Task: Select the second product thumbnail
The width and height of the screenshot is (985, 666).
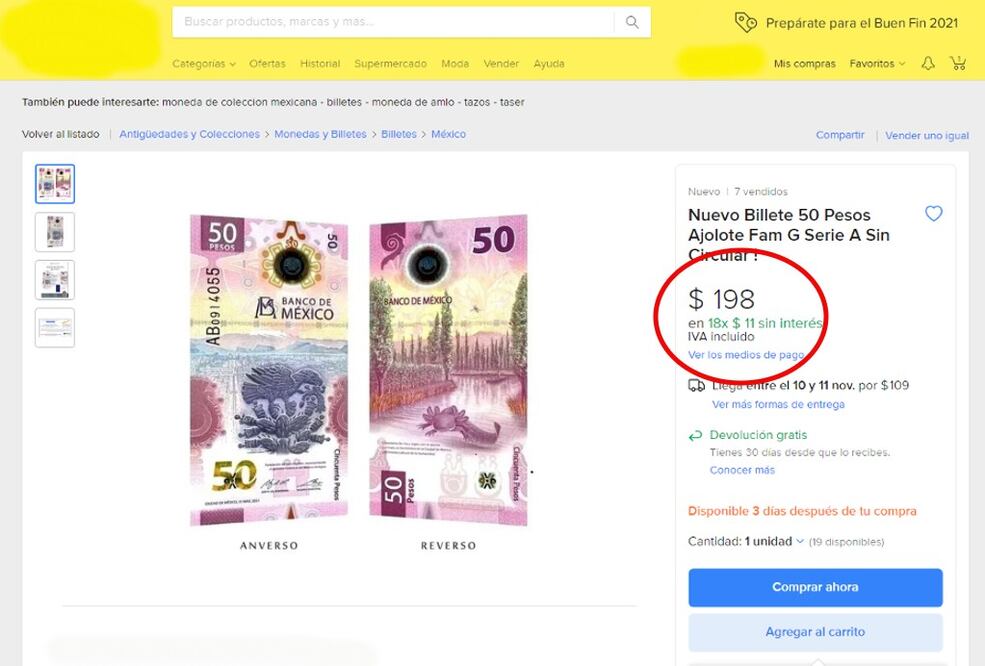Action: click(55, 232)
